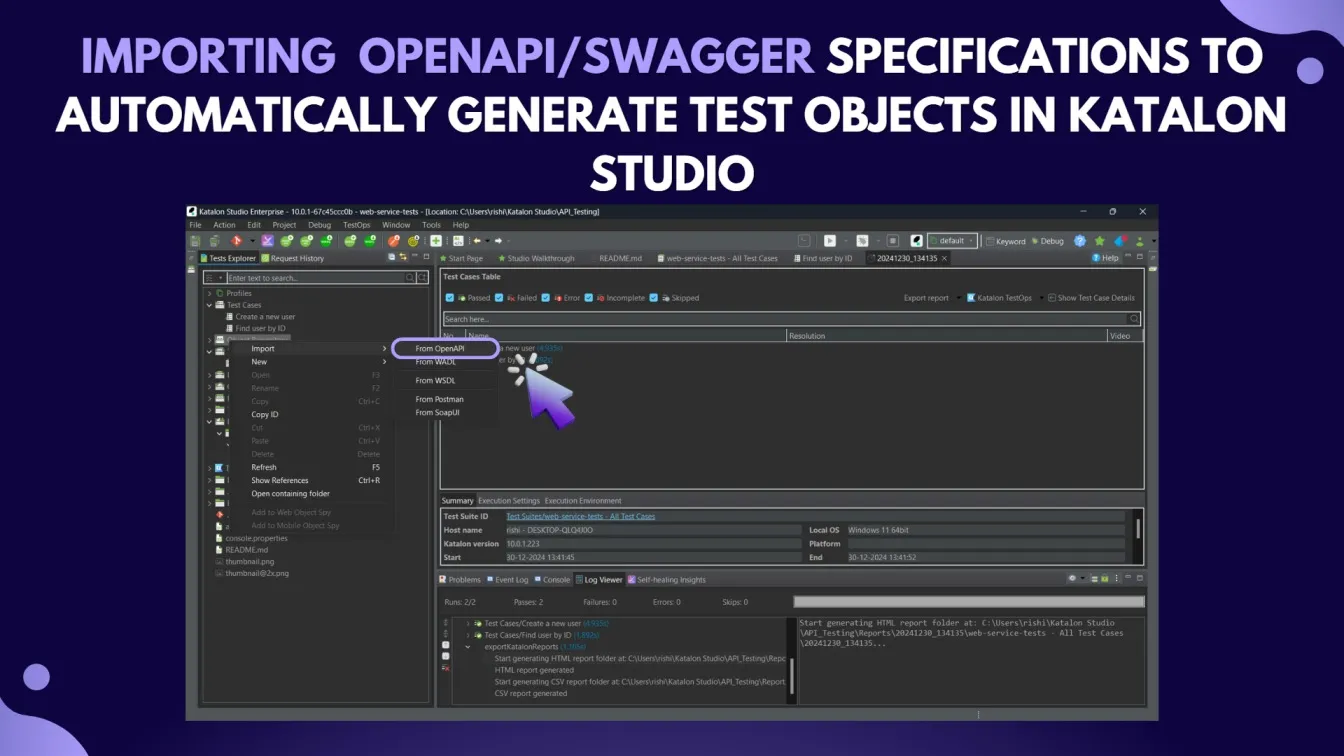Collapse the Test Cases tree node
This screenshot has width=1344, height=756.
click(210, 305)
